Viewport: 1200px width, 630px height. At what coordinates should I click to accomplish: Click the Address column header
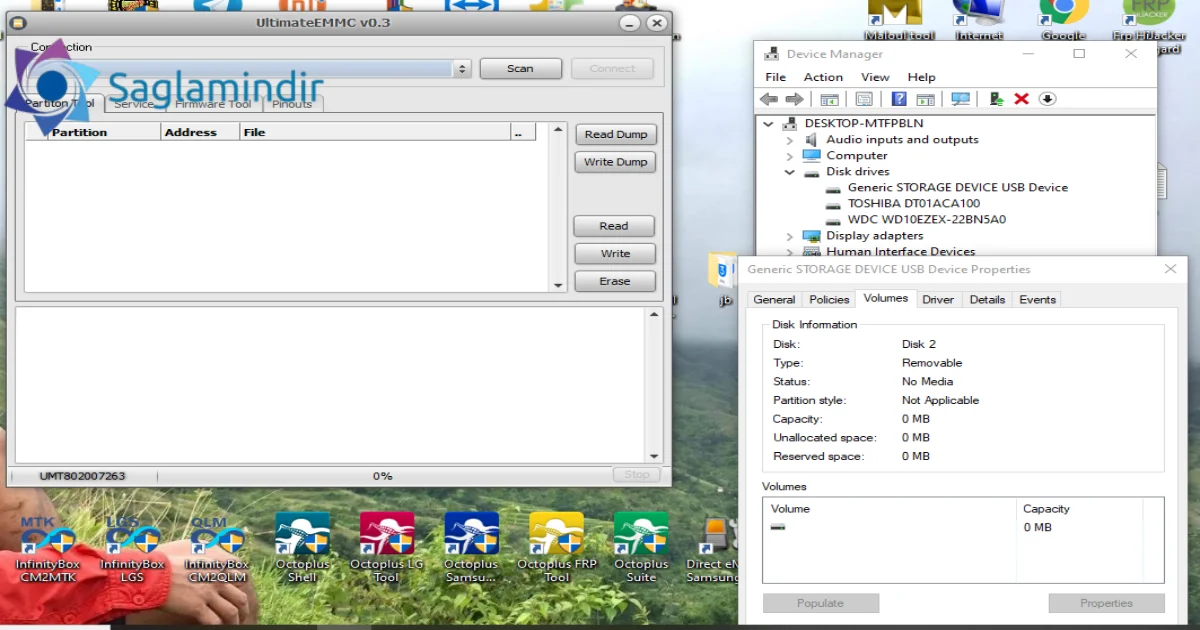coord(200,132)
